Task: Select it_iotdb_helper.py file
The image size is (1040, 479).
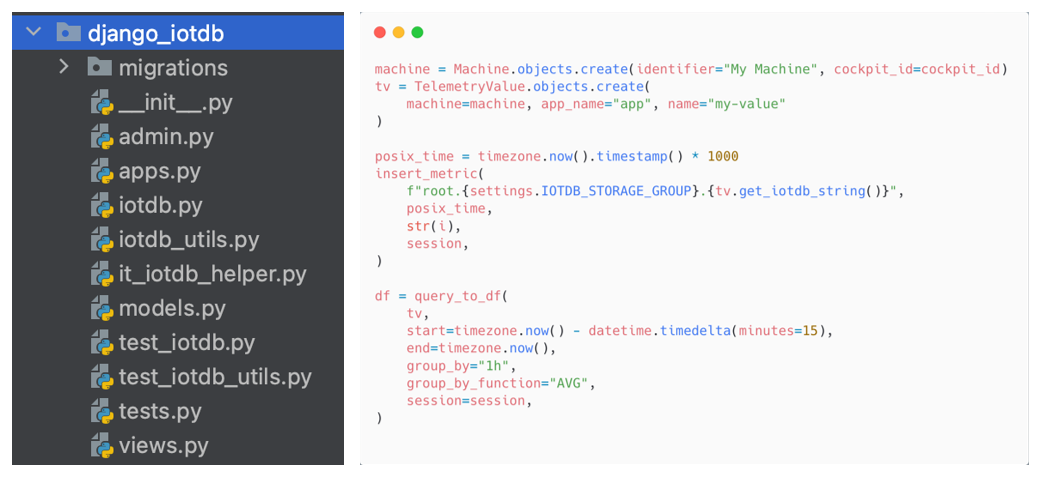Action: (x=212, y=274)
